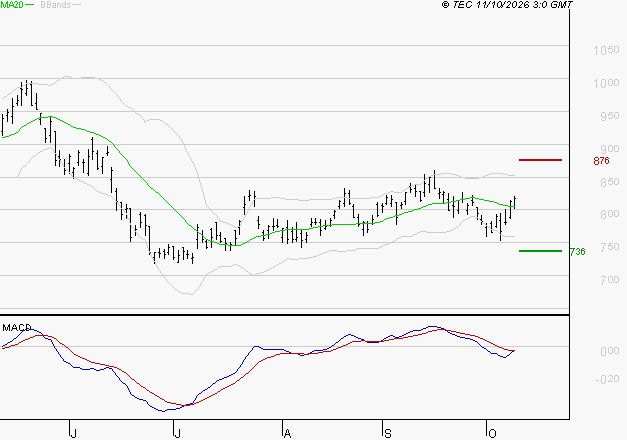Image resolution: width=627 pixels, height=440 pixels.
Task: Click the O month marker
Action: point(492,433)
